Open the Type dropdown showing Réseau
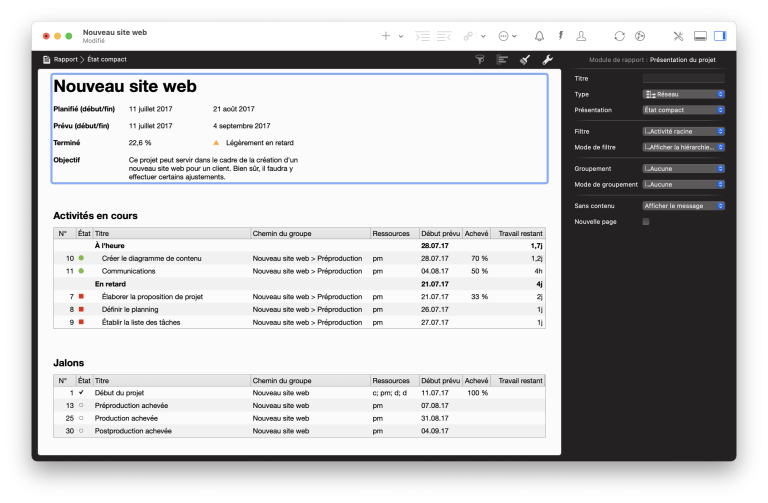 click(x=683, y=94)
